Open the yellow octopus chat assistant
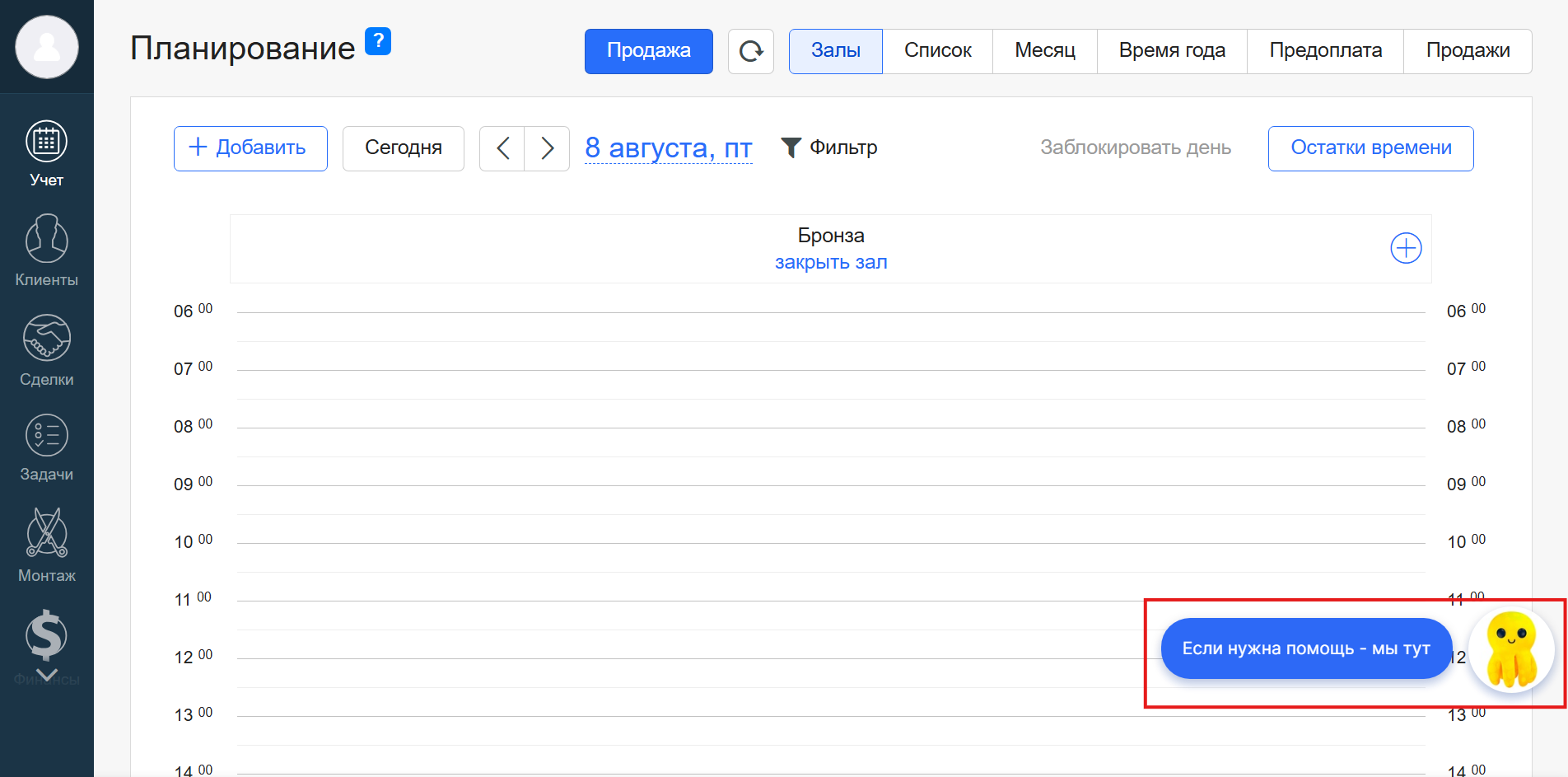The height and width of the screenshot is (777, 1568). 1511,648
